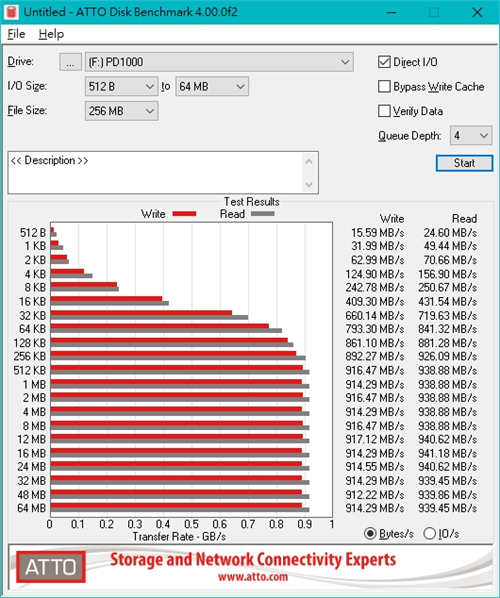The image size is (500, 598).
Task: Click the write value 917.12 MB/s
Action: 375,439
